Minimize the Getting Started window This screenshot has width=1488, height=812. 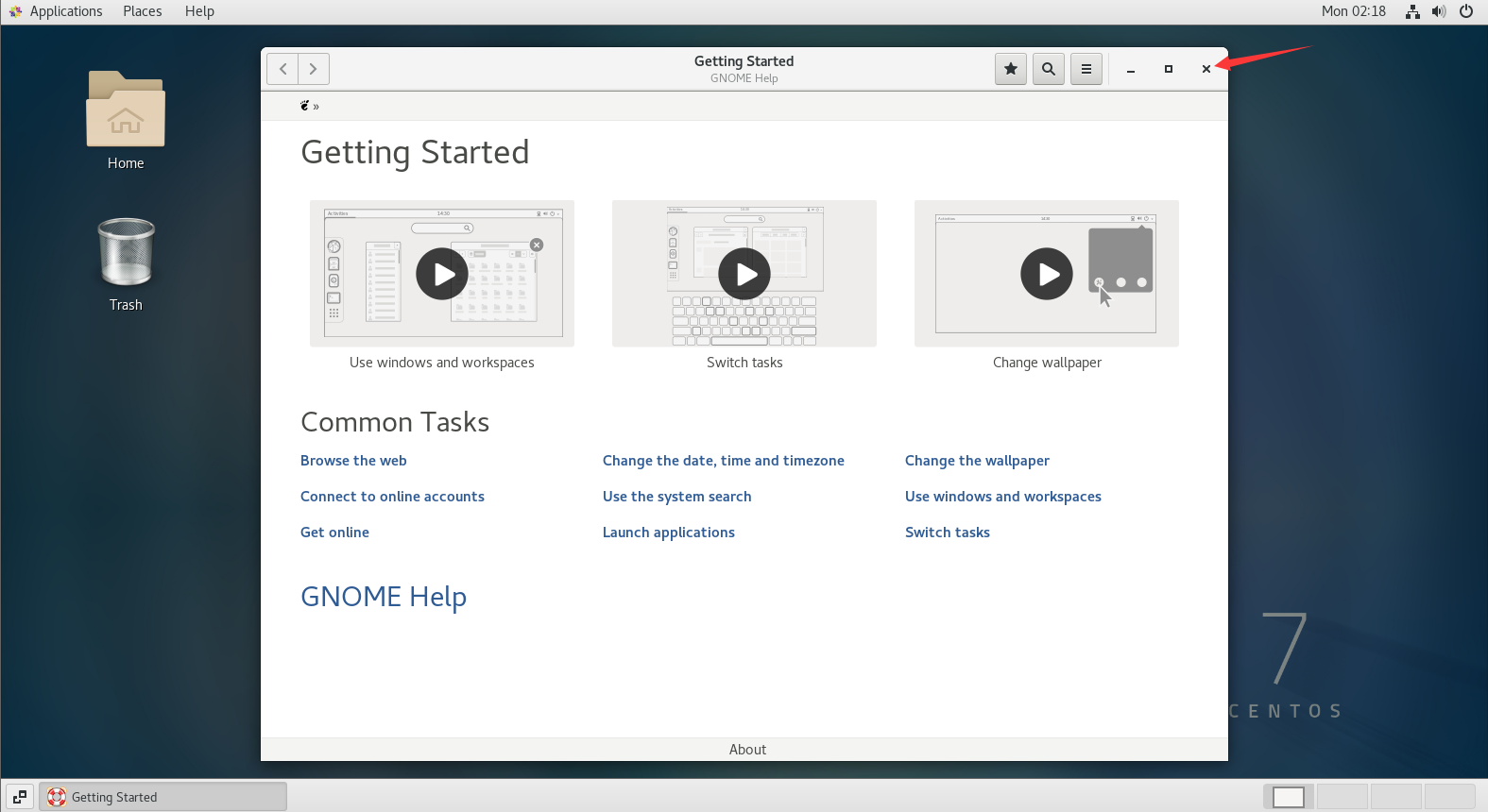1131,69
